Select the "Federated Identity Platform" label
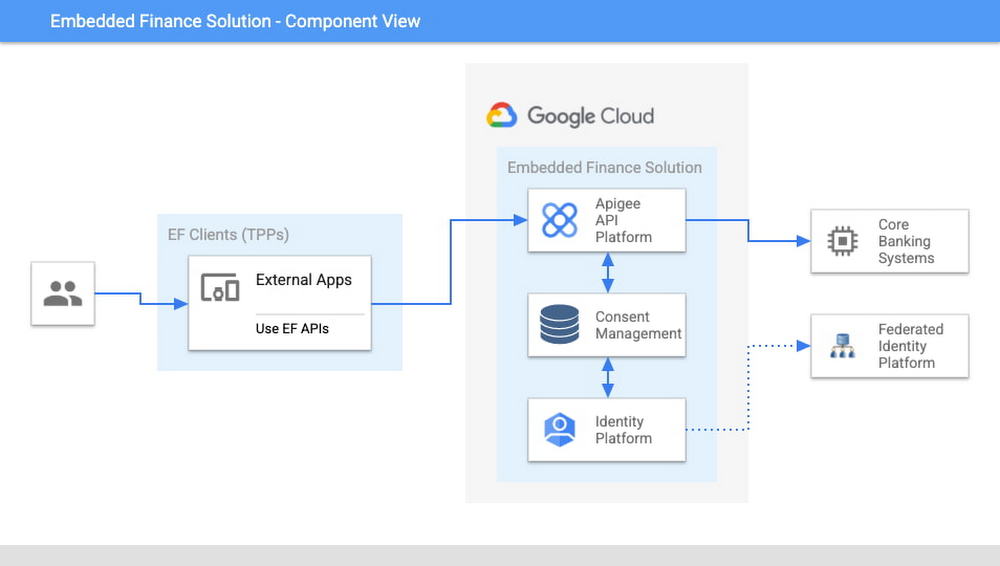1000x566 pixels. (910, 346)
